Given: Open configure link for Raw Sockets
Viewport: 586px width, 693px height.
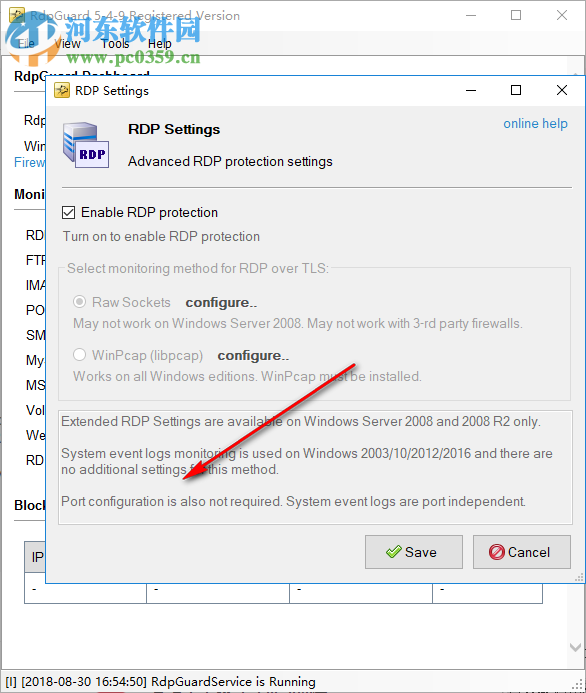Looking at the screenshot, I should pos(221,303).
